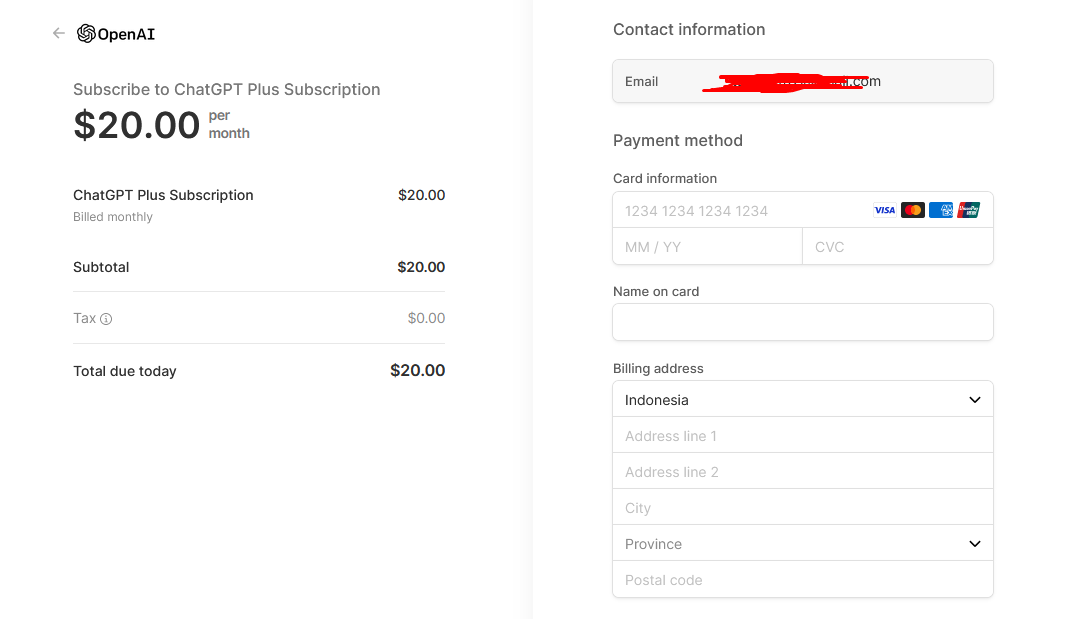This screenshot has width=1066, height=619.
Task: Click the MM / YY expiry field
Action: coord(708,247)
